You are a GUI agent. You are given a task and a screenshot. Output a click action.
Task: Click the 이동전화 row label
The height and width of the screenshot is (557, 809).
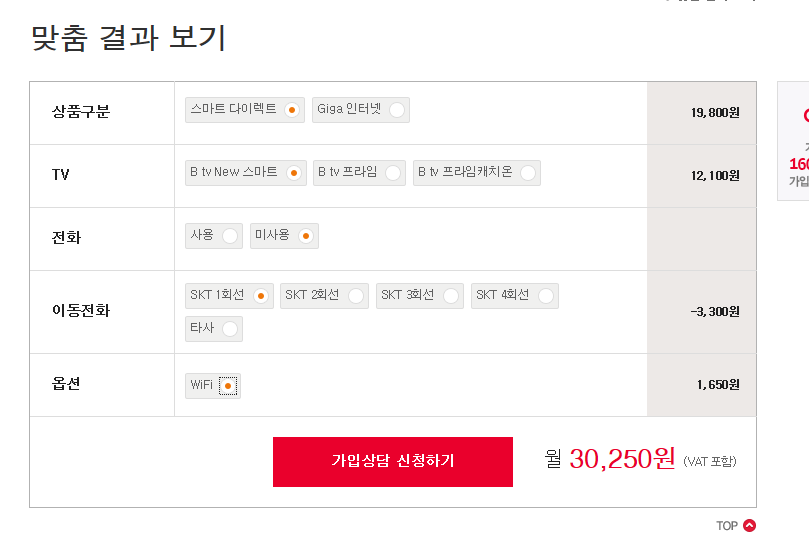(81, 311)
